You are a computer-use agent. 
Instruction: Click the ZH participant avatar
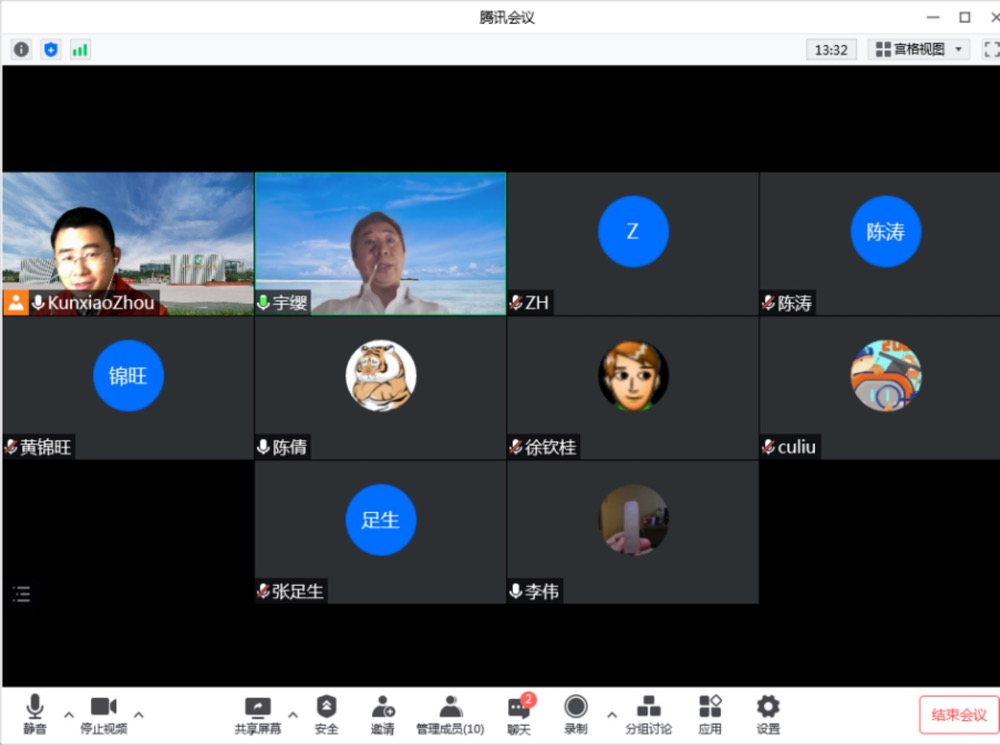point(633,231)
